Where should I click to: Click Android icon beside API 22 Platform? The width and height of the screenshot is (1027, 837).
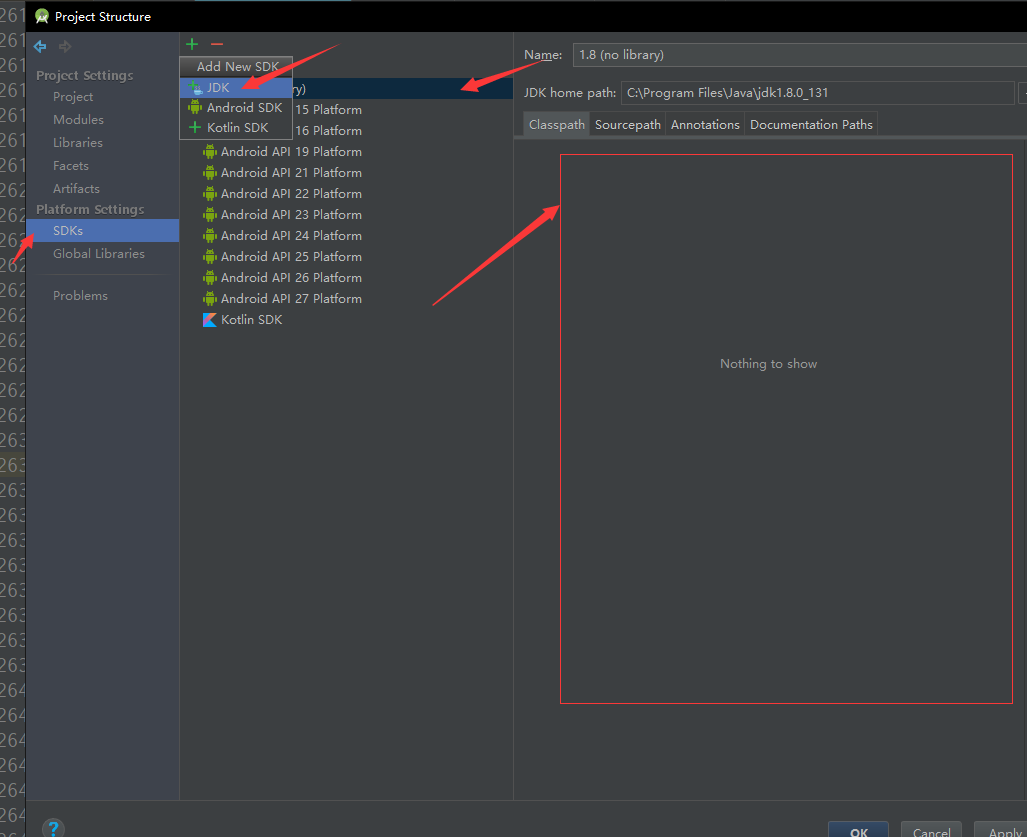(210, 194)
